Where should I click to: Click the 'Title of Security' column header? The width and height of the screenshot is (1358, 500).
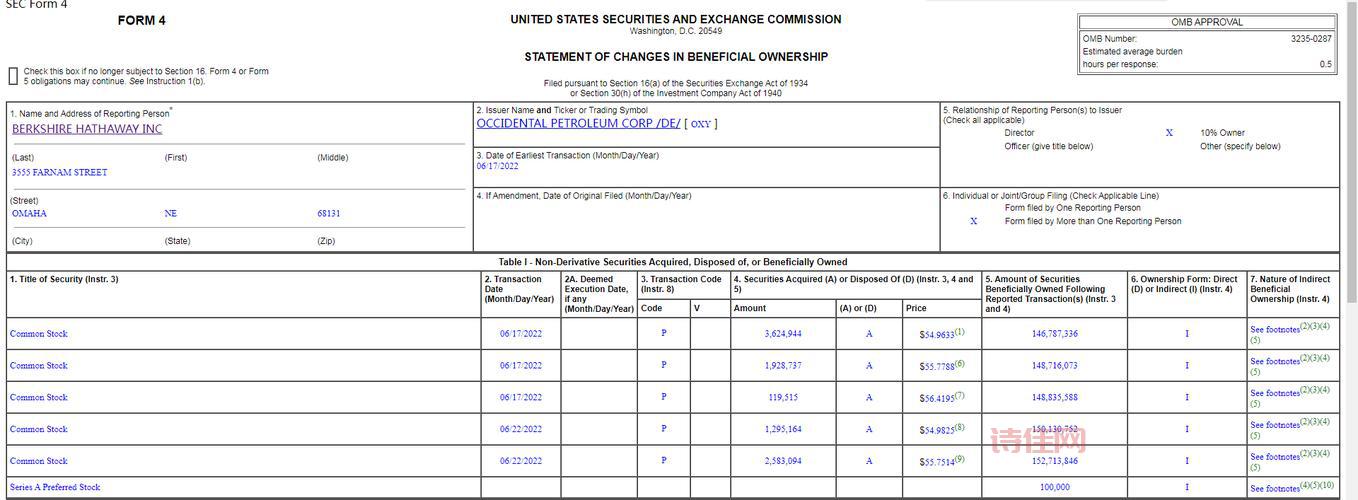(x=64, y=280)
